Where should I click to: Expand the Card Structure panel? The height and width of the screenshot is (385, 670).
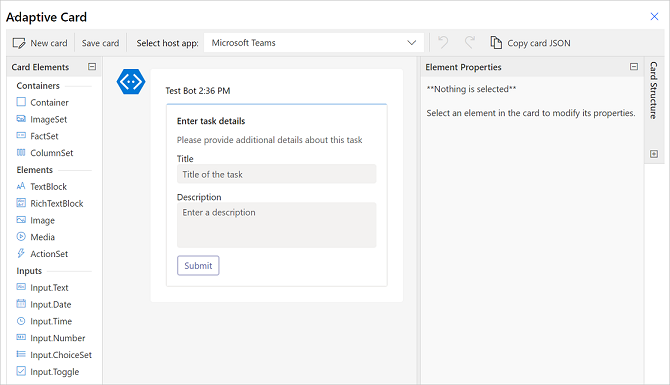(654, 154)
